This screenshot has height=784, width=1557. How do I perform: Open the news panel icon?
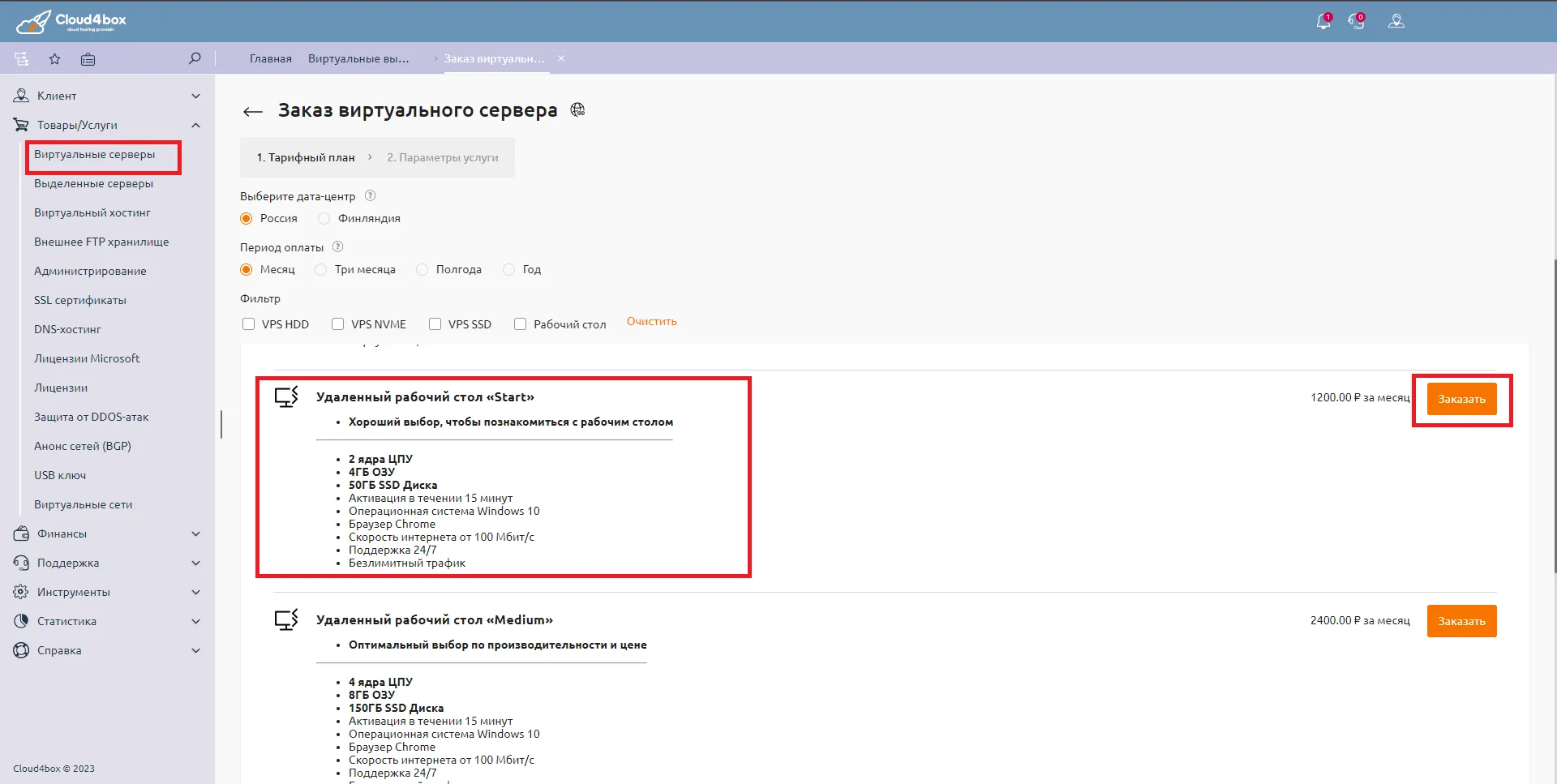pyautogui.click(x=88, y=58)
